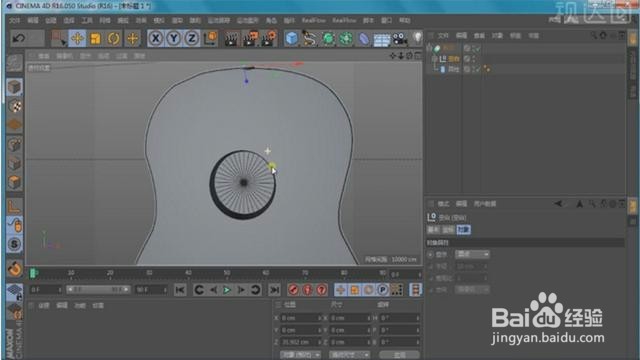The width and height of the screenshot is (640, 360).
Task: Click Render to Picture Viewer icon
Action: (x=250, y=38)
